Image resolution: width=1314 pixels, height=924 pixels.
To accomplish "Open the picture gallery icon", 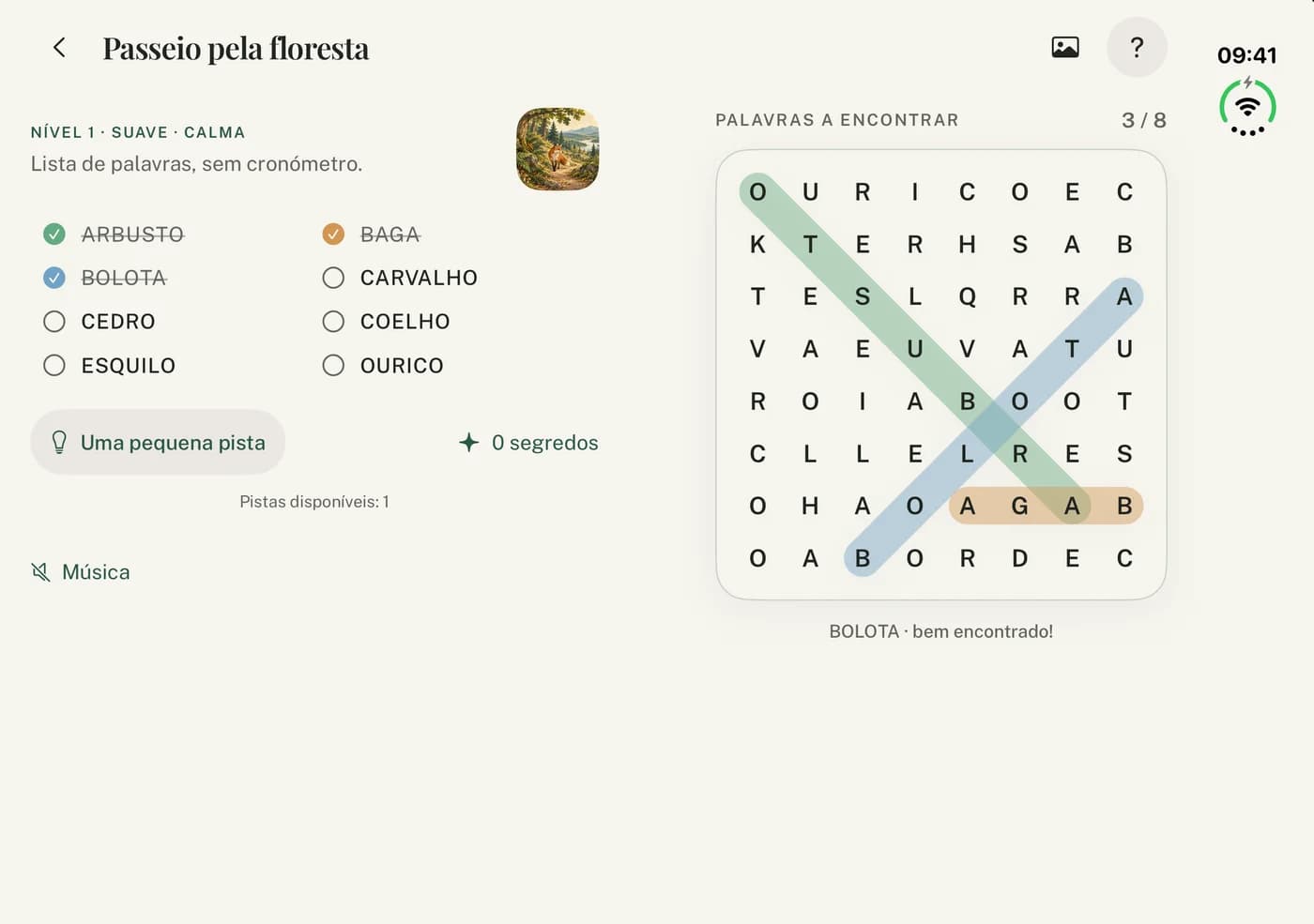I will (1065, 47).
